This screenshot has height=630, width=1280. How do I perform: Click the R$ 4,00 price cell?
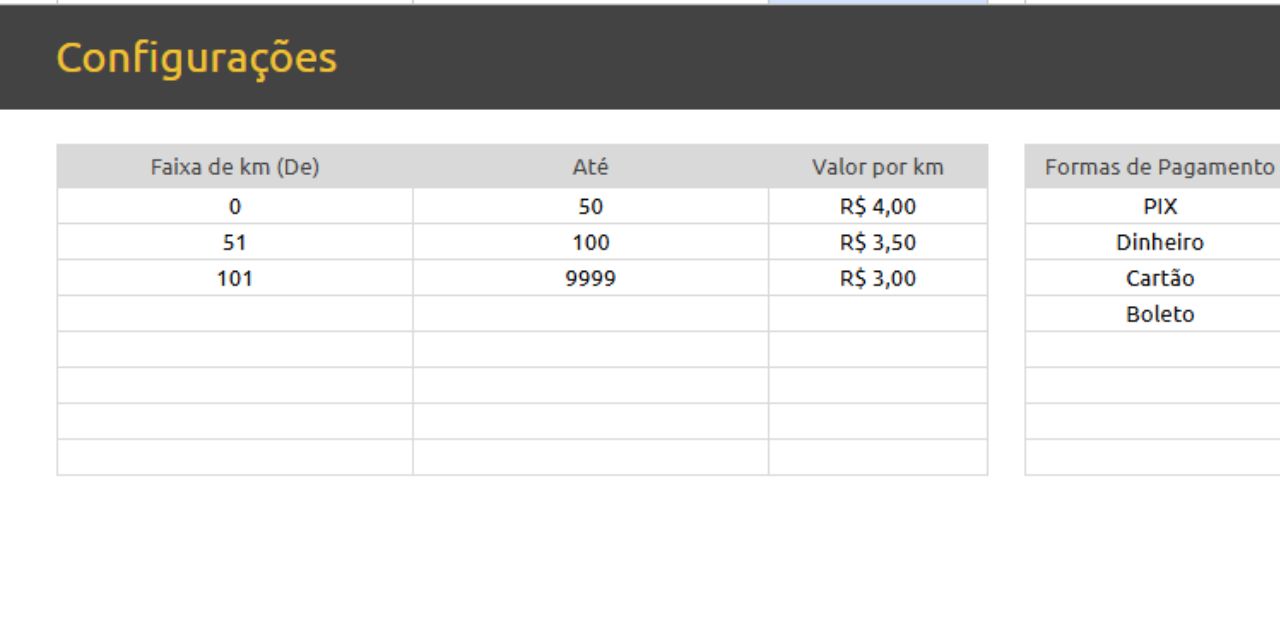[877, 207]
